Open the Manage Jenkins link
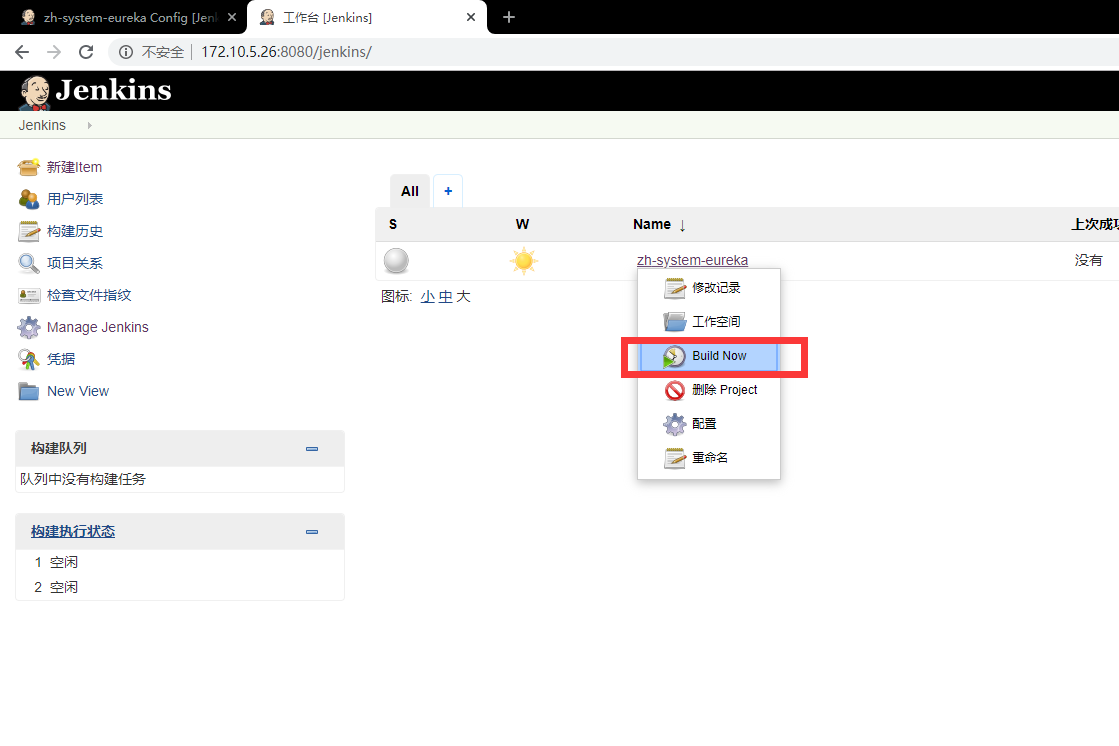This screenshot has height=746, width=1119. pos(98,327)
